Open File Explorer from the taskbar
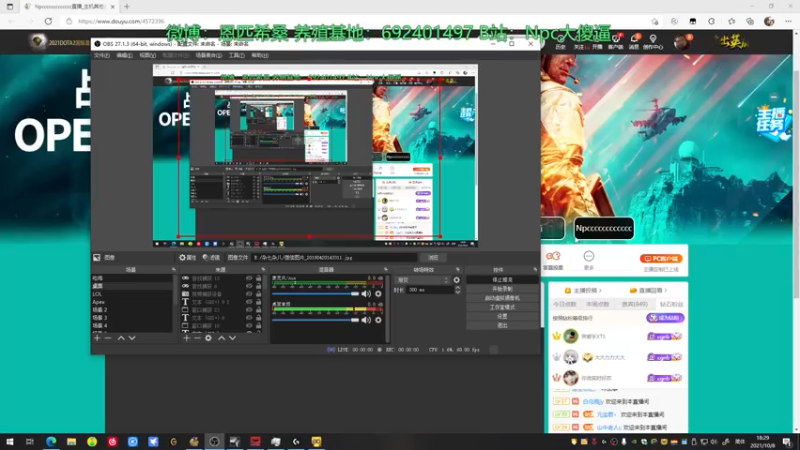This screenshot has height=450, width=800. coord(71,442)
